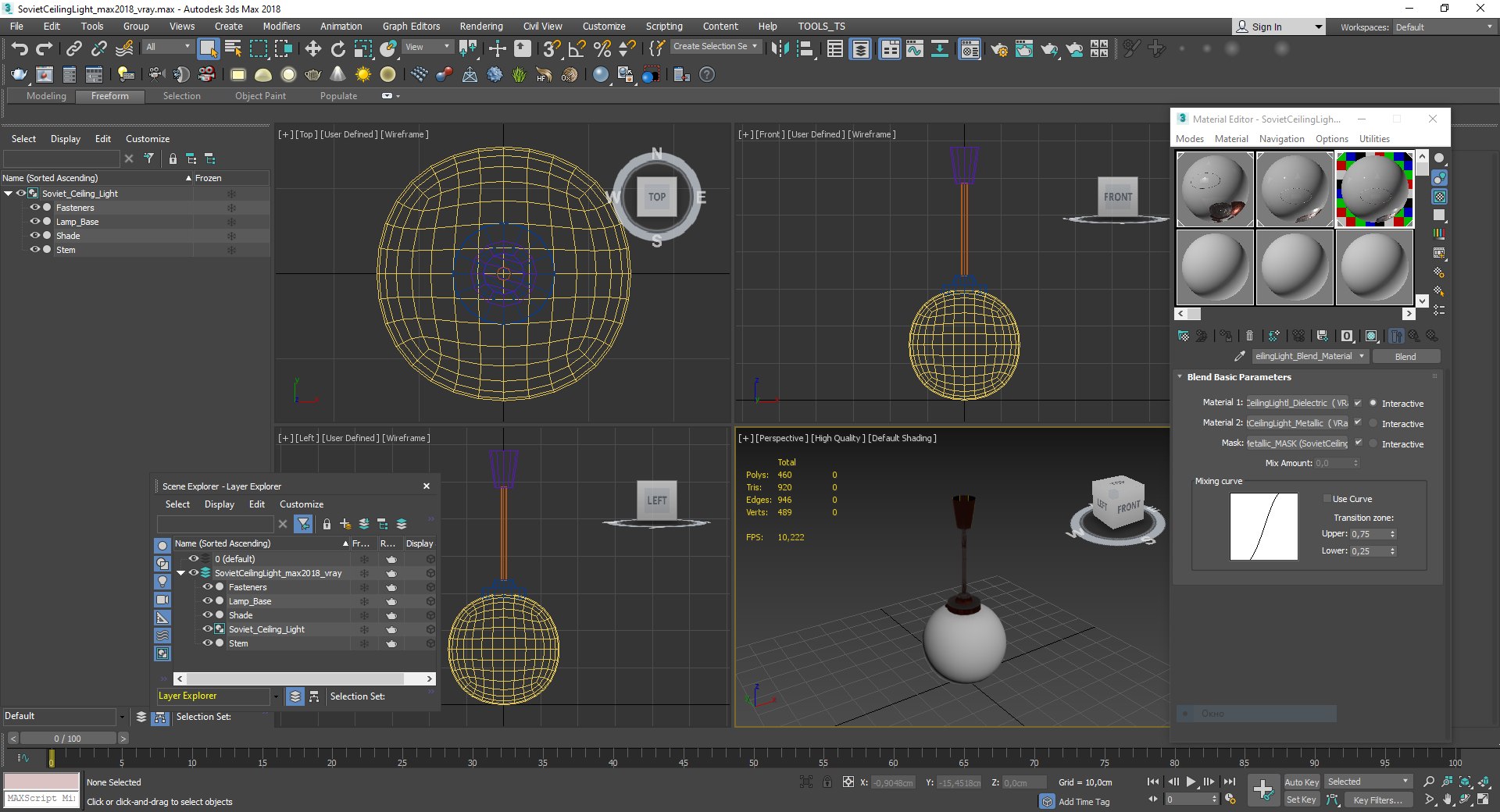Switch to the Object Paint ribbon tab

[260, 96]
